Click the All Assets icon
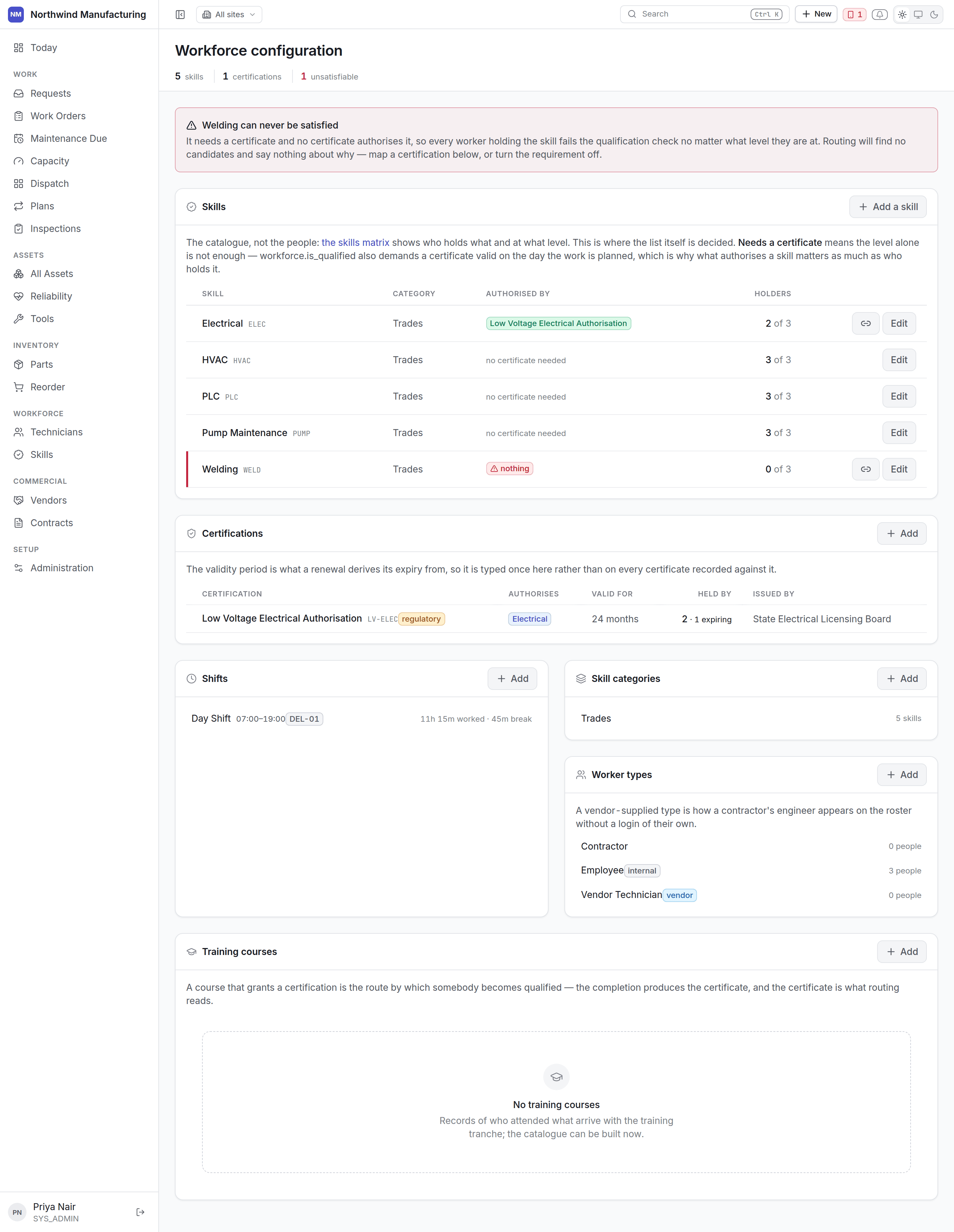 (19, 274)
